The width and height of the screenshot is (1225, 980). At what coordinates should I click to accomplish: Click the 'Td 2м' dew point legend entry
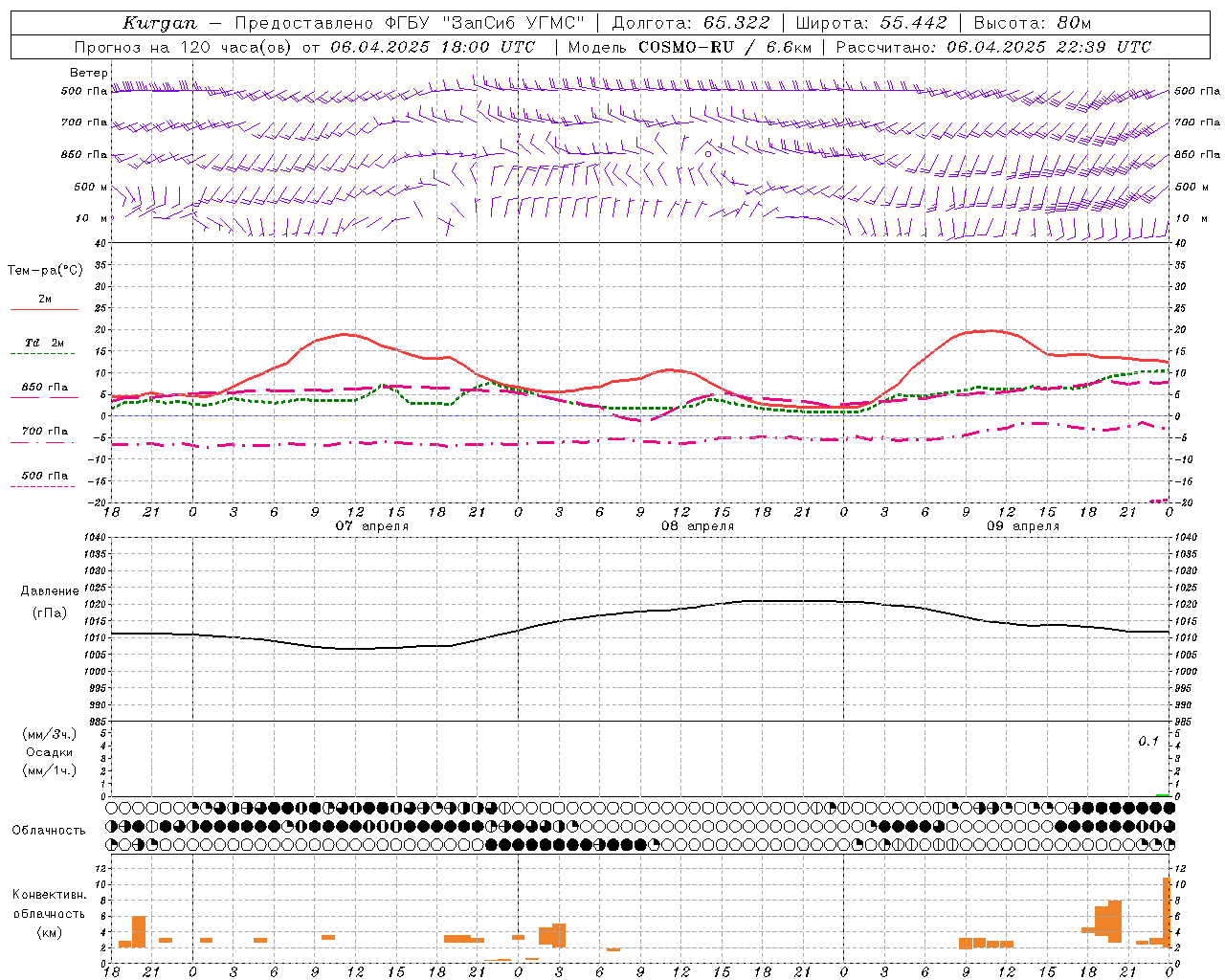(45, 343)
